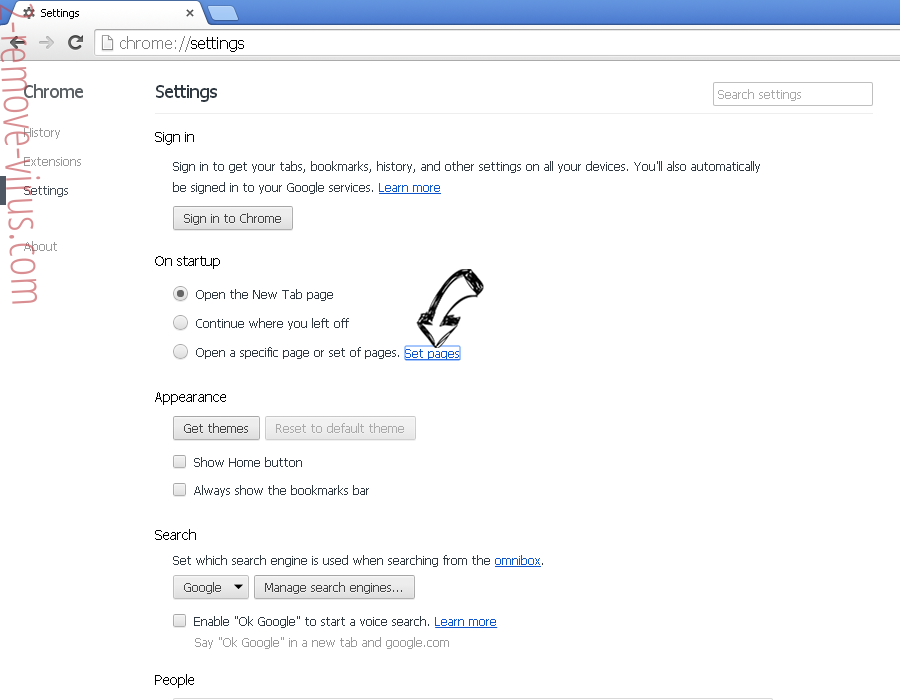Reload the page with the refresh icon
Image resolution: width=900 pixels, height=700 pixels.
coord(75,42)
